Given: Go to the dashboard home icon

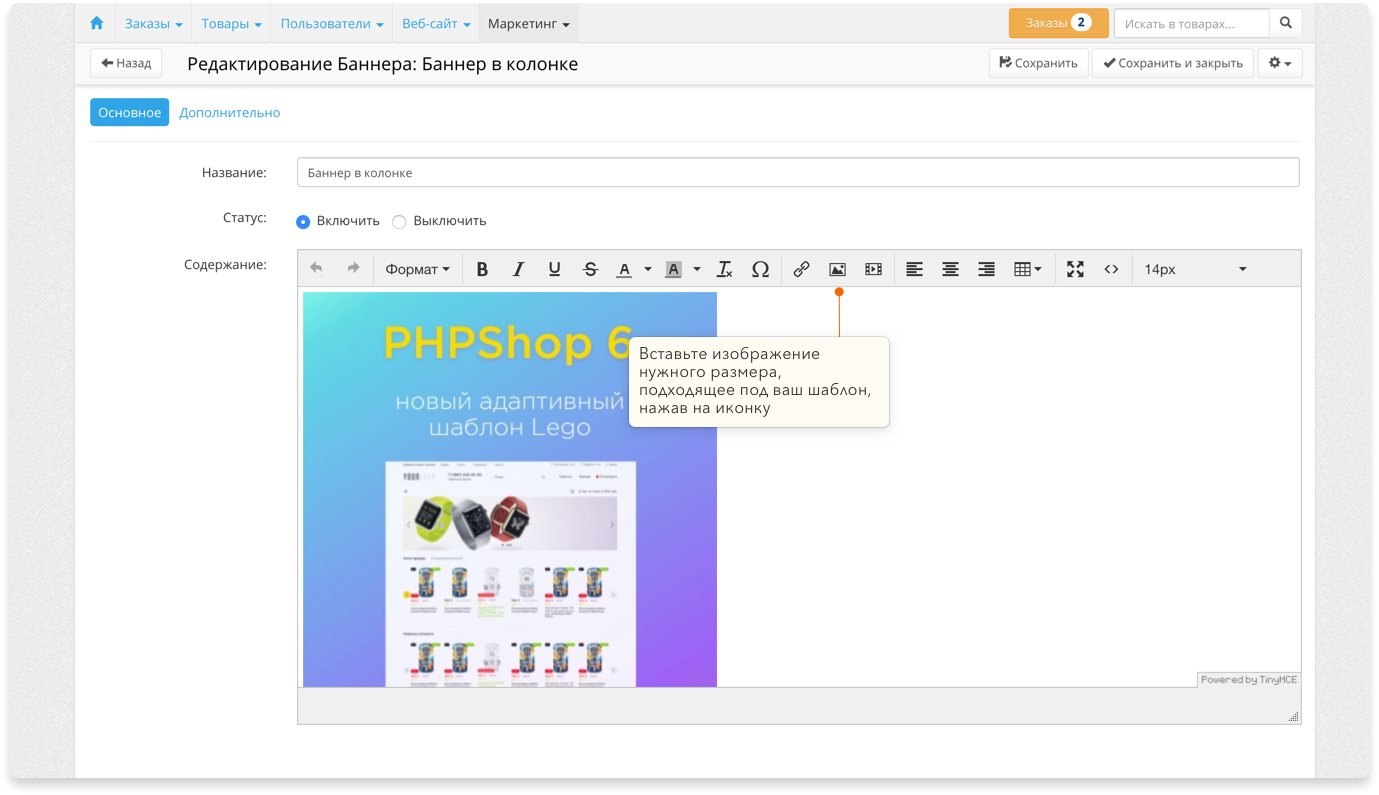Looking at the screenshot, I should [x=97, y=23].
